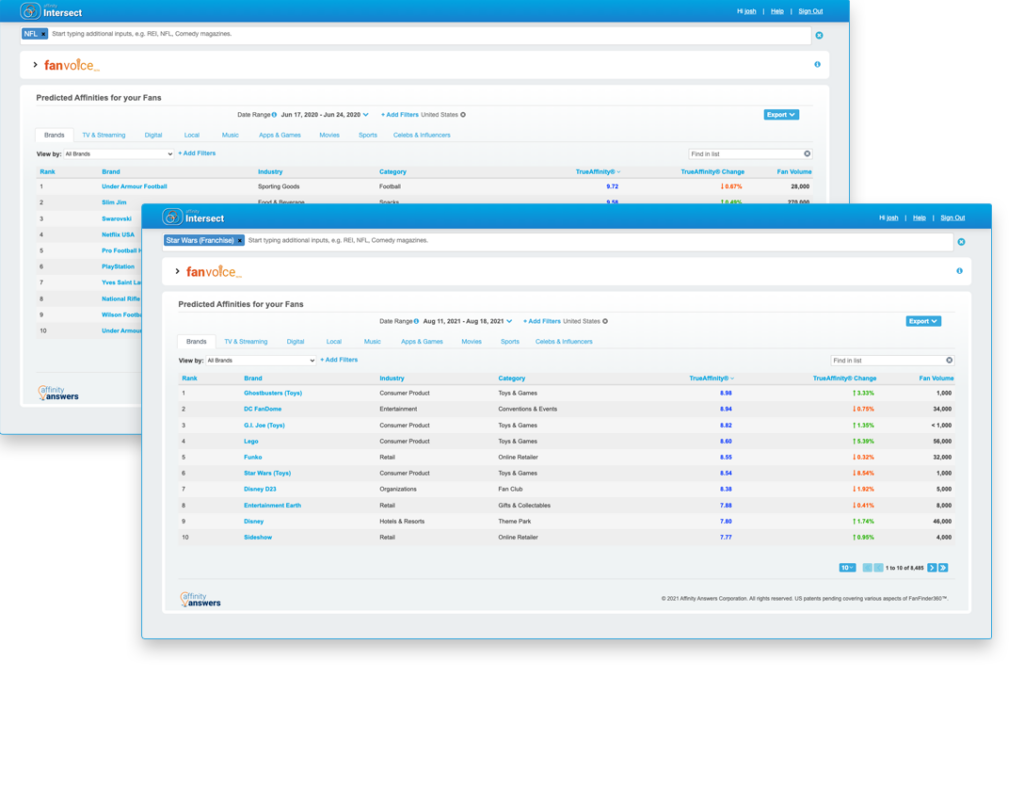This screenshot has height=789, width=1024.
Task: Open G.I. Joe (Toys) brand link
Action: [x=264, y=425]
